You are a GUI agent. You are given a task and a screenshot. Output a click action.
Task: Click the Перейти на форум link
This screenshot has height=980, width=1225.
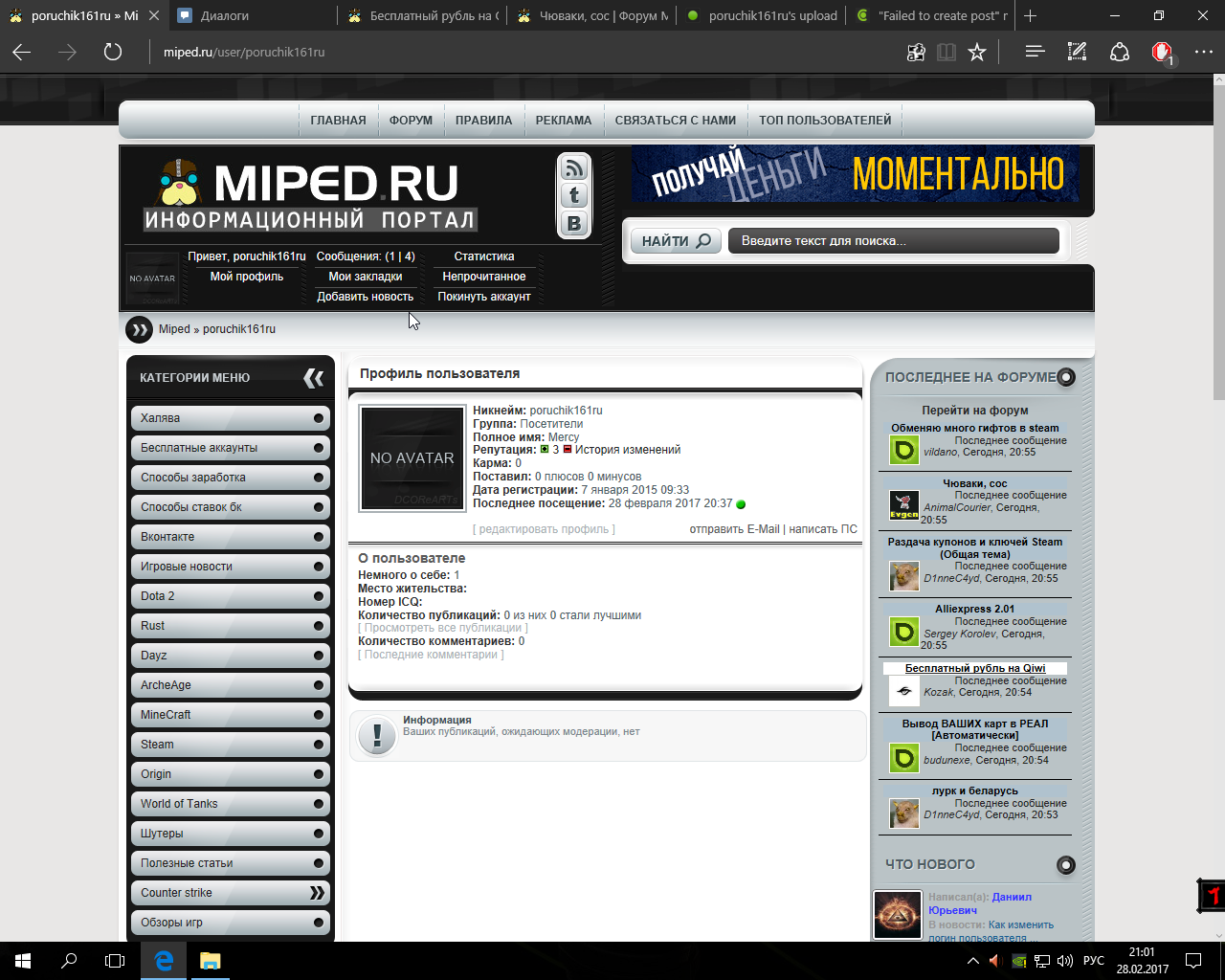975,411
